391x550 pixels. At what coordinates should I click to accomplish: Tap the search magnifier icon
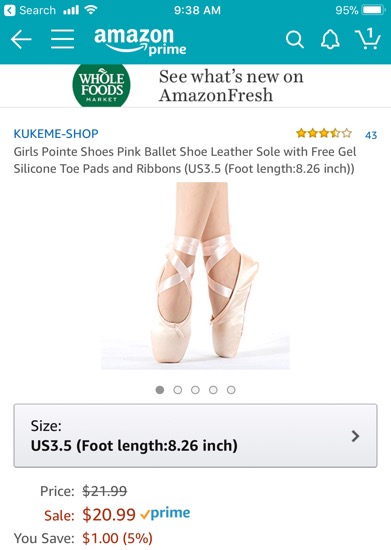tap(295, 39)
